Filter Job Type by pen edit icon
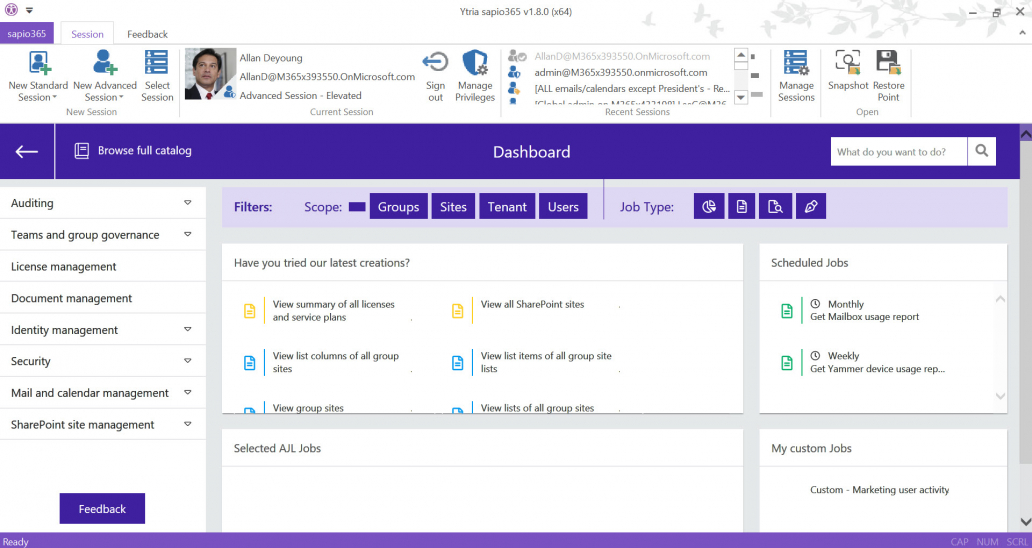The image size is (1032, 548). point(811,207)
